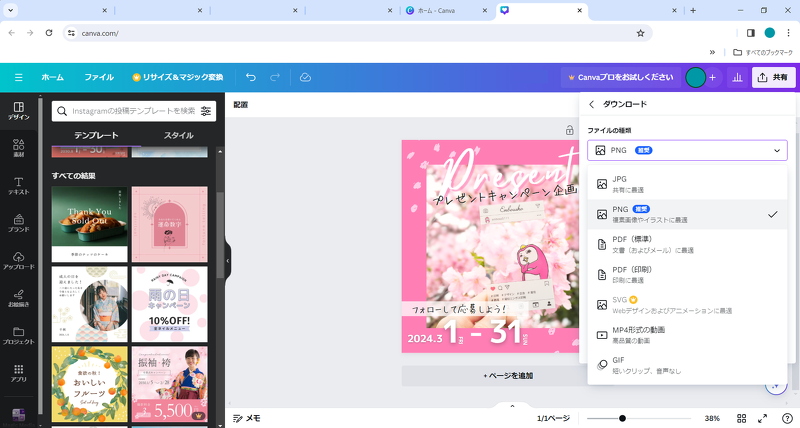Choose the PDF（標準）file type option

click(x=687, y=244)
